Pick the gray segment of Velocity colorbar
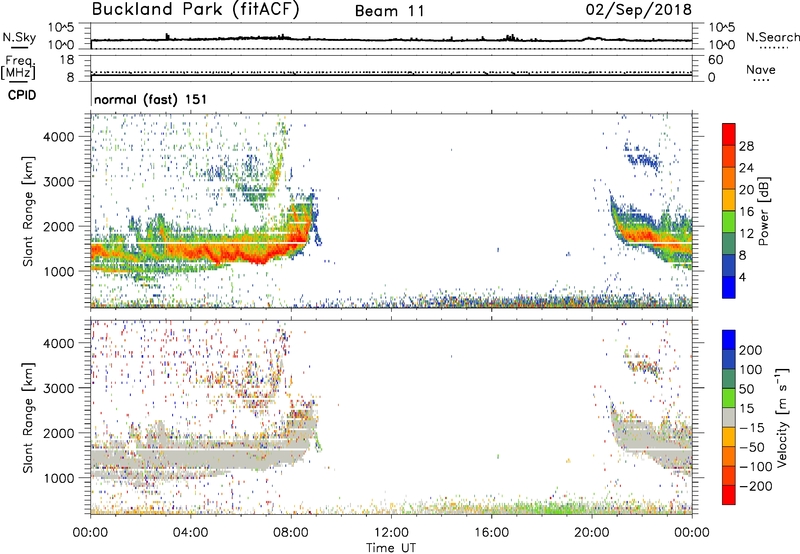 click(729, 417)
